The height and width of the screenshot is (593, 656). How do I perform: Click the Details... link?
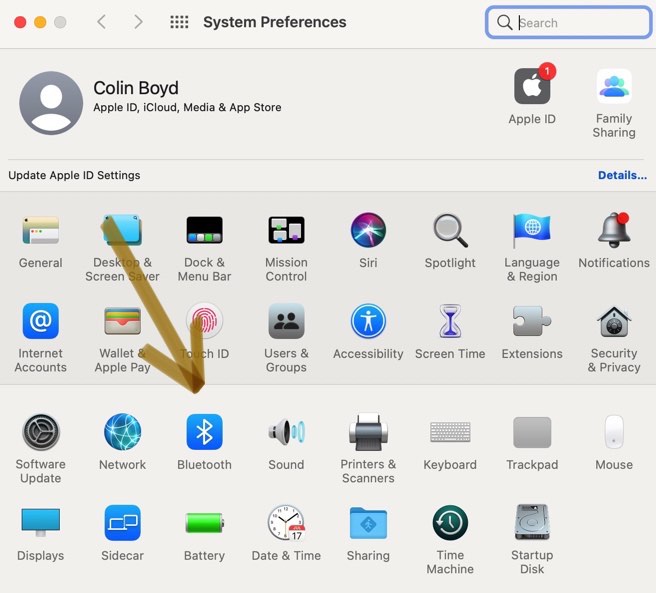pos(622,175)
